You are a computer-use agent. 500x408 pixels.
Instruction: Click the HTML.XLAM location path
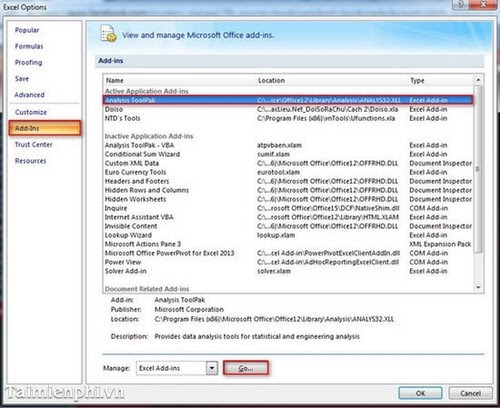point(328,217)
